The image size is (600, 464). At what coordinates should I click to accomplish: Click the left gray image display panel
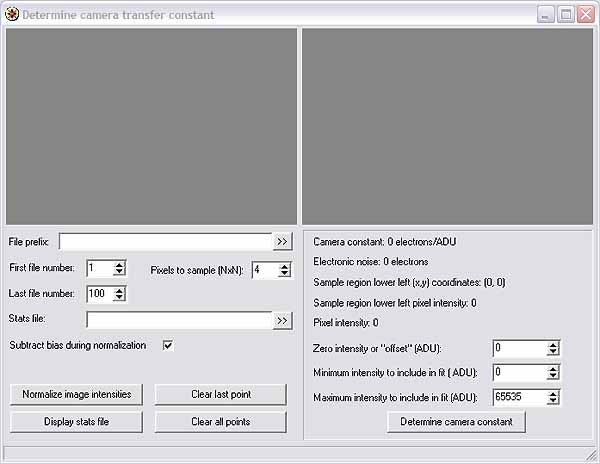tap(151, 126)
